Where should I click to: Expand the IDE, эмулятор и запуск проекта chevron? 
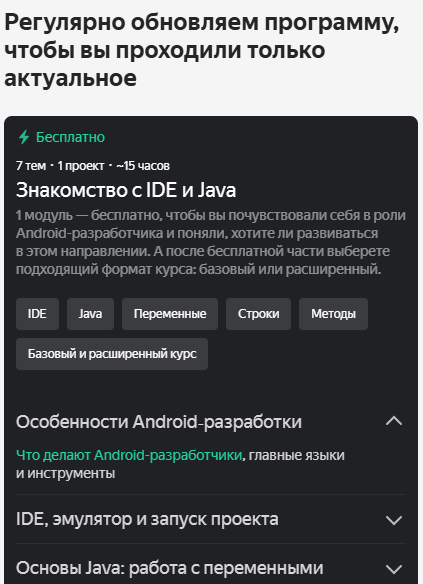click(394, 520)
